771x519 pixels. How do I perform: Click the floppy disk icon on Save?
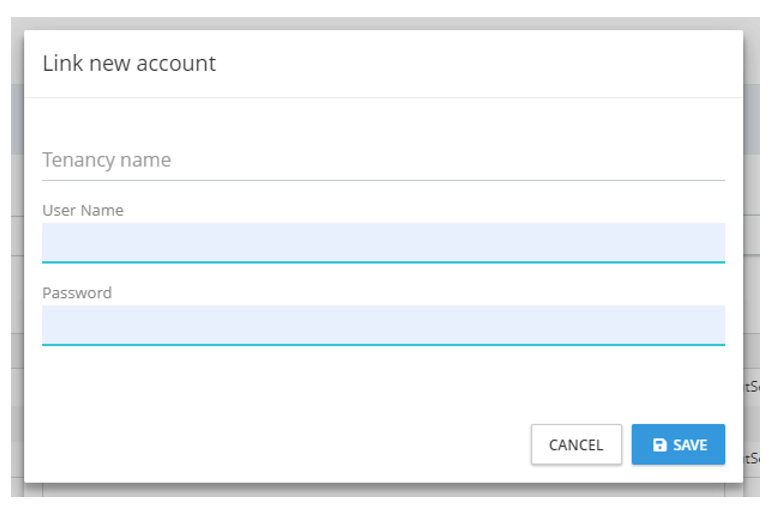[x=659, y=445]
